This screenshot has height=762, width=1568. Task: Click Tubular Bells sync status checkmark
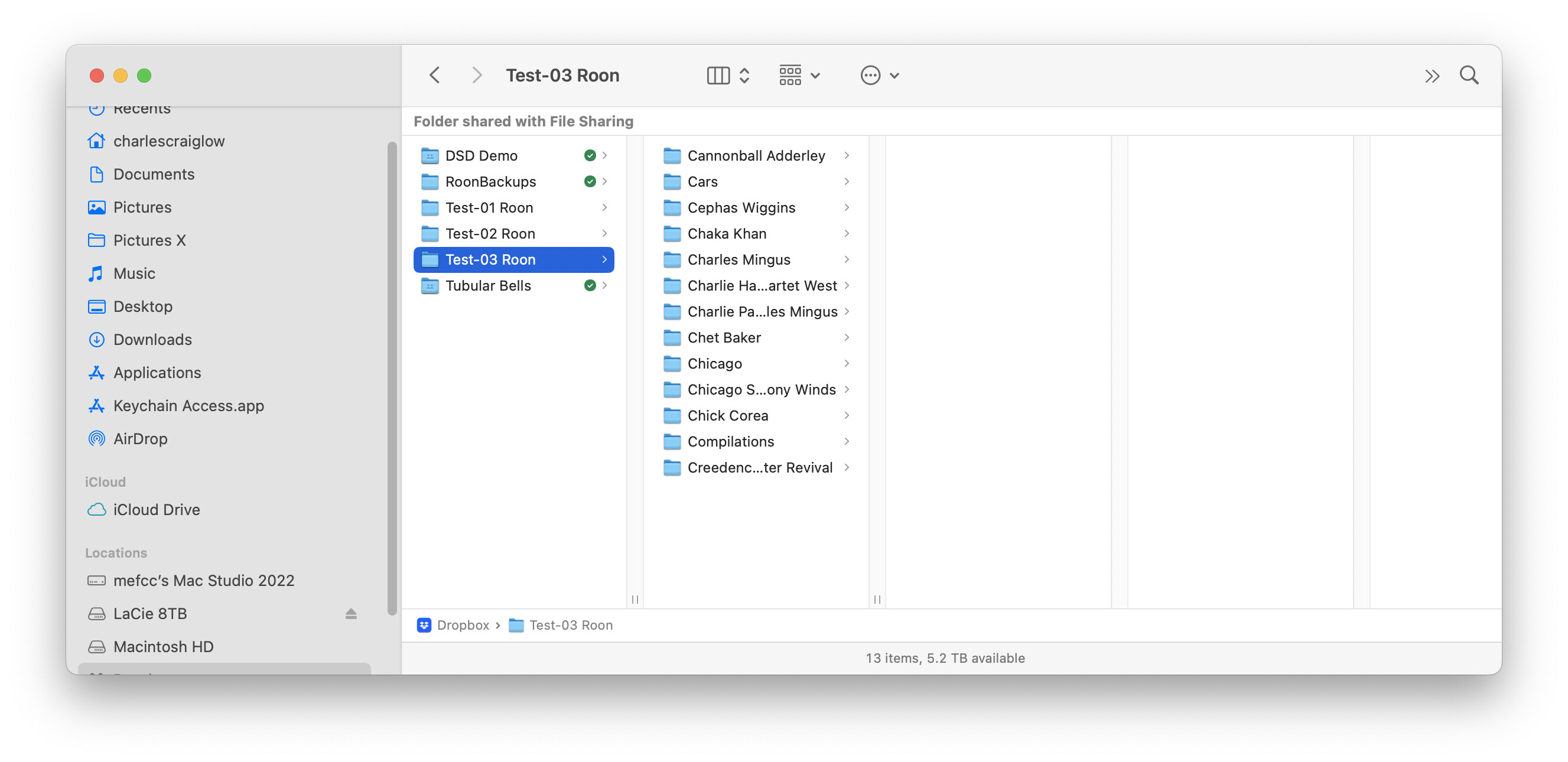click(589, 285)
